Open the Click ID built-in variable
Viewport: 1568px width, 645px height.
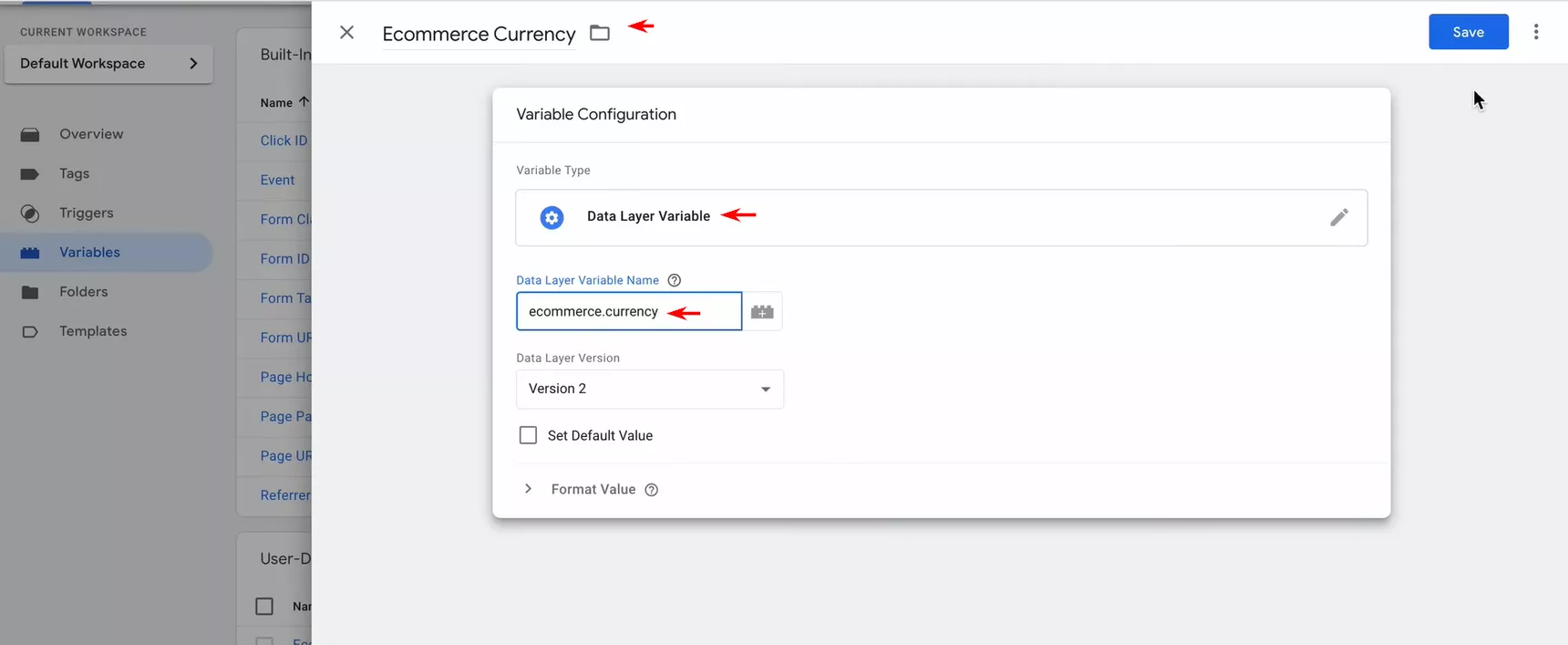284,140
